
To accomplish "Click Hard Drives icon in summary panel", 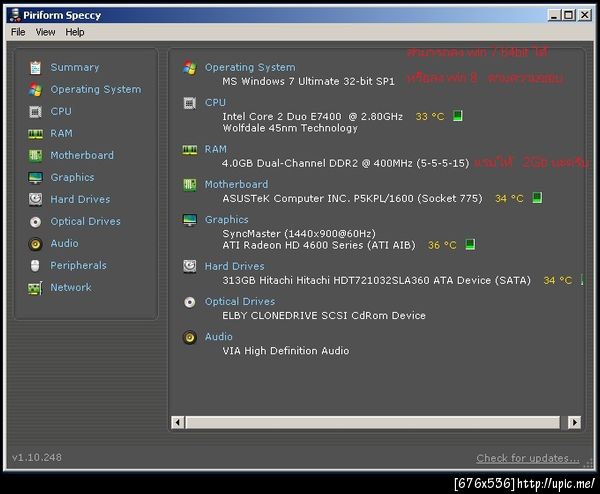I will coord(190,266).
